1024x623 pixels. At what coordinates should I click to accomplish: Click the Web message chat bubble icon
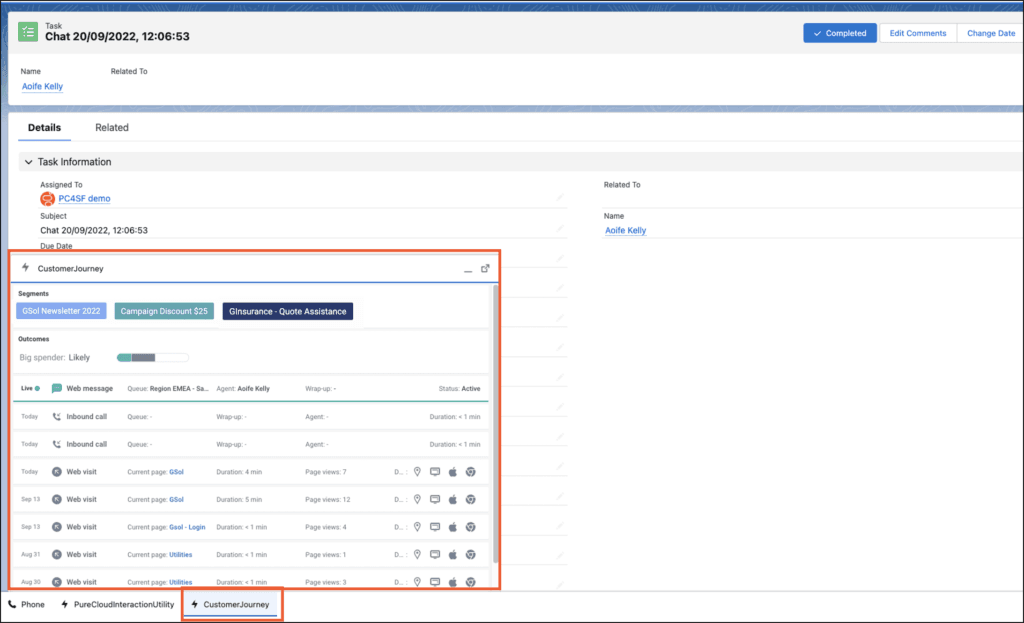tap(58, 388)
